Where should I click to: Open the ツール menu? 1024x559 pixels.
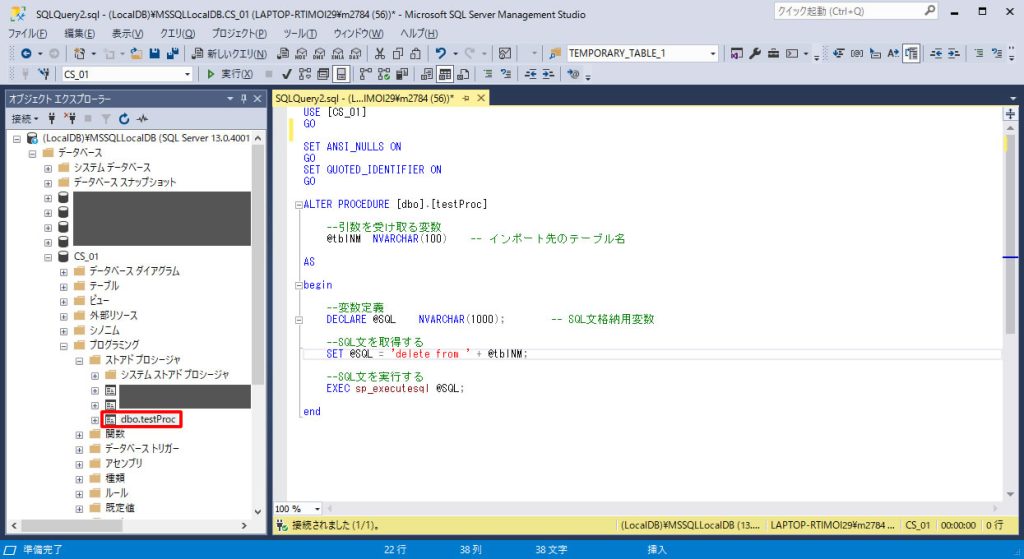300,33
